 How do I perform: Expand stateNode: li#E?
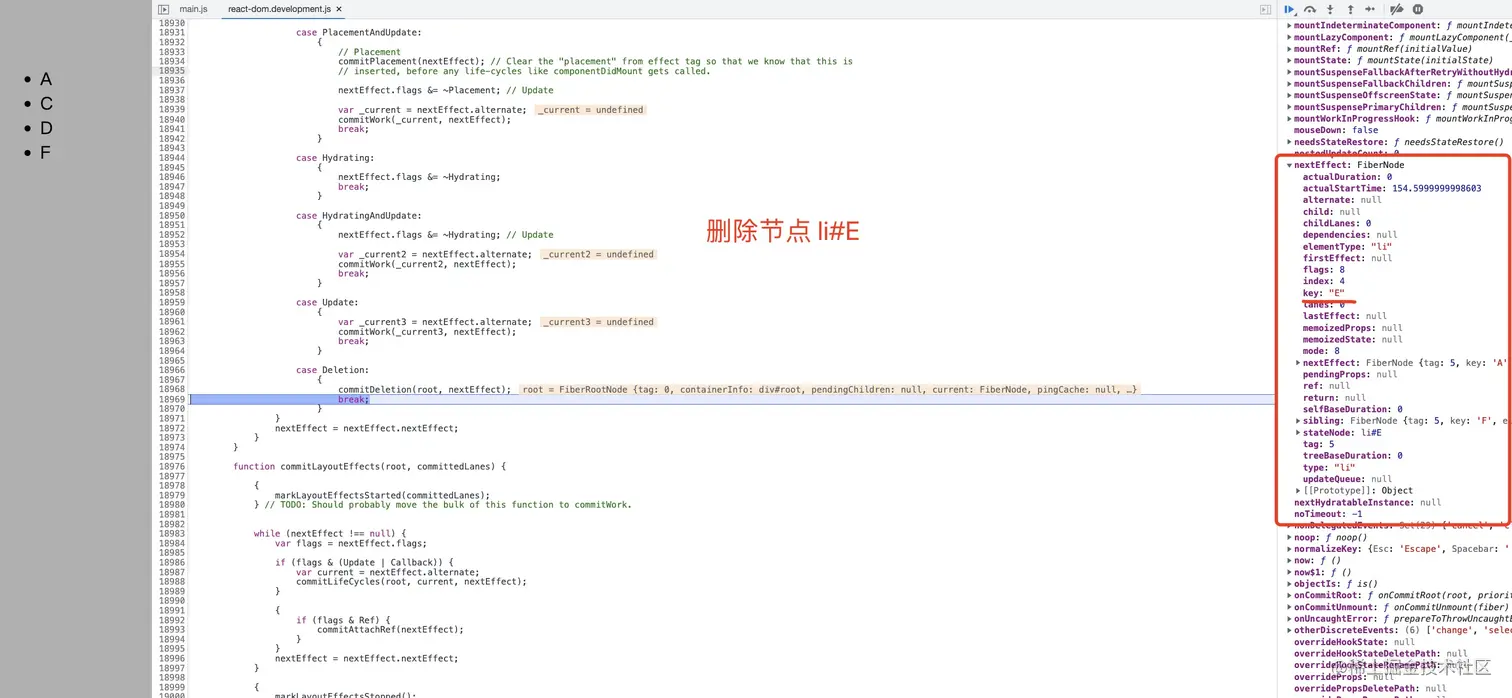click(1298, 433)
